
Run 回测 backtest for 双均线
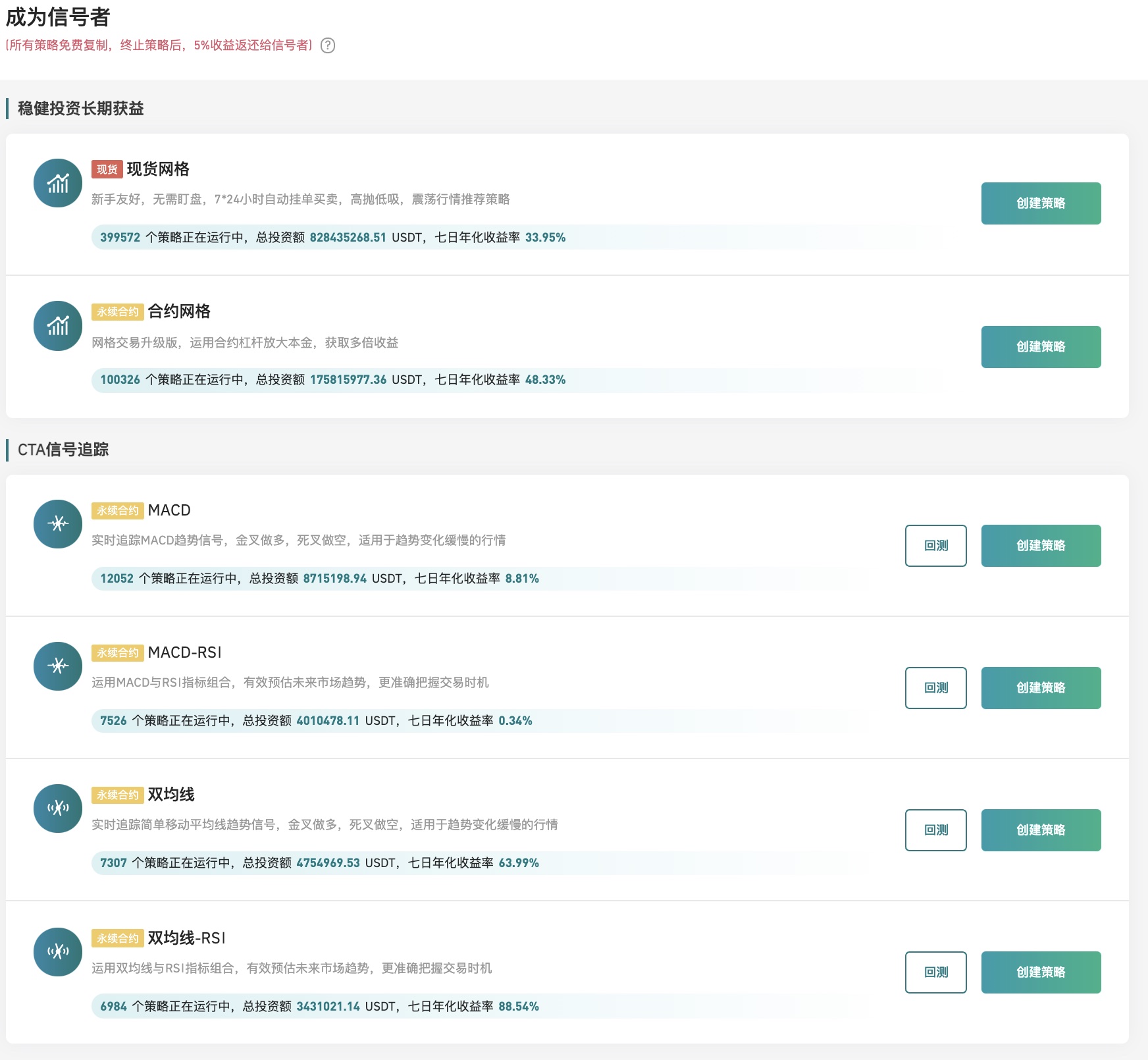(936, 830)
